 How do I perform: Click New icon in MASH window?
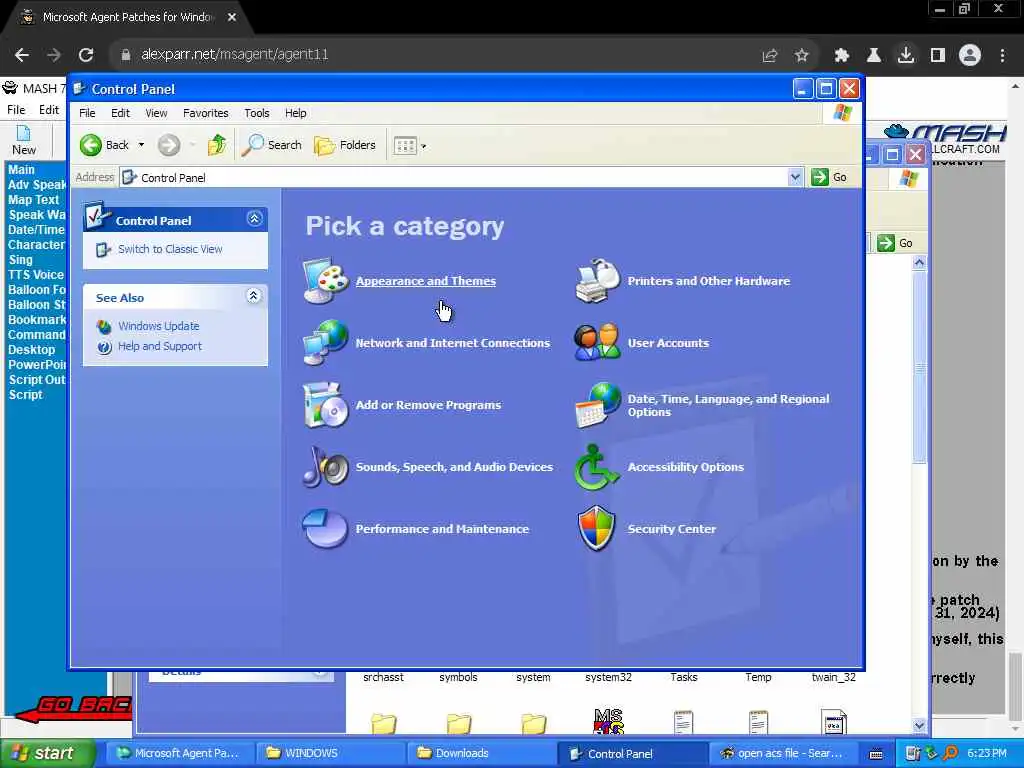[x=24, y=140]
